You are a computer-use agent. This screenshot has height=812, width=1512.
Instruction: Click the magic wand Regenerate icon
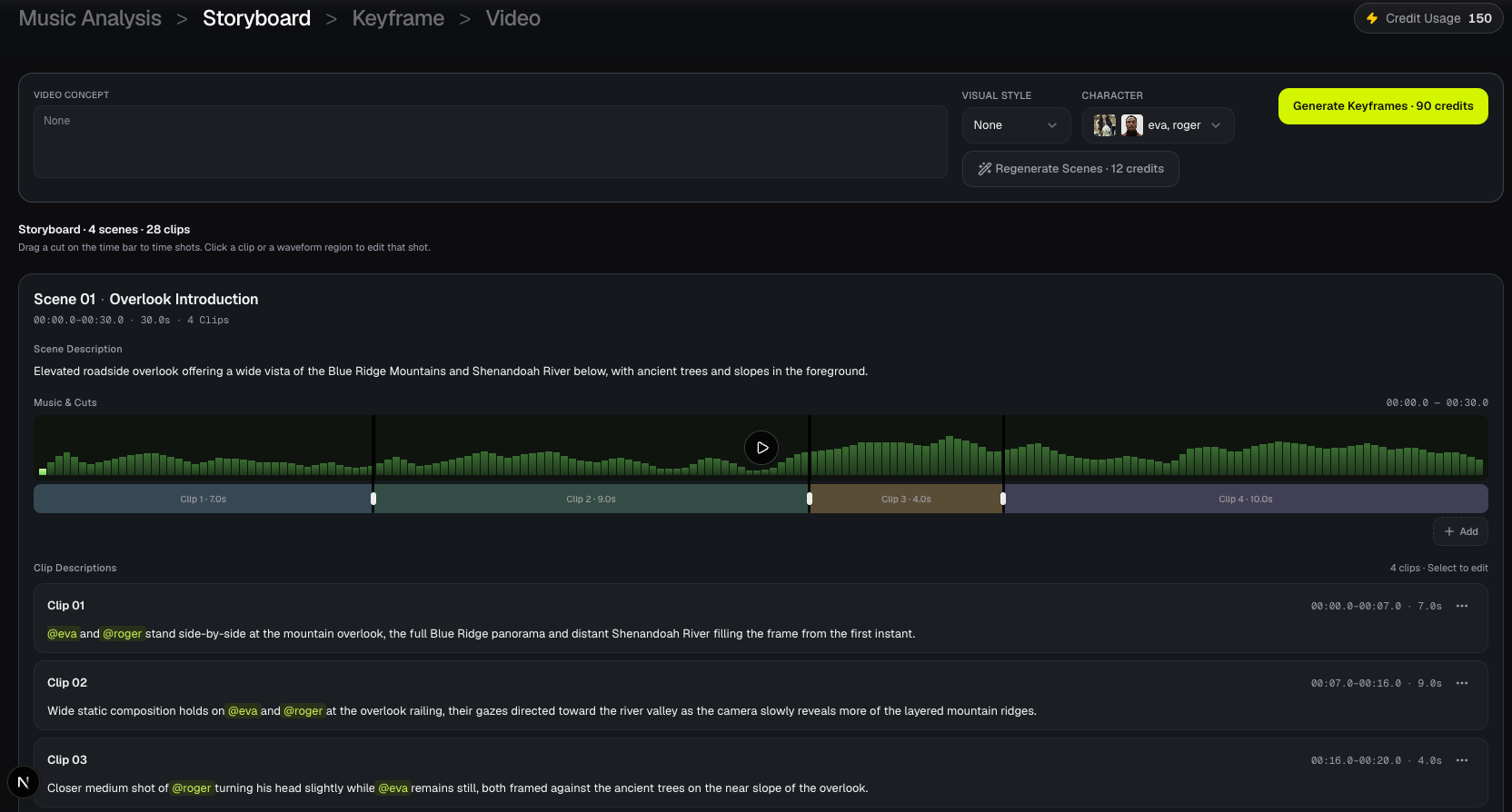point(984,169)
